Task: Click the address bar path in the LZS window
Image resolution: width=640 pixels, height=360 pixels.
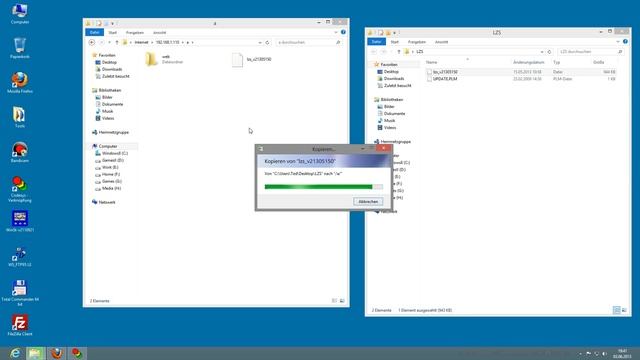Action: click(474, 52)
